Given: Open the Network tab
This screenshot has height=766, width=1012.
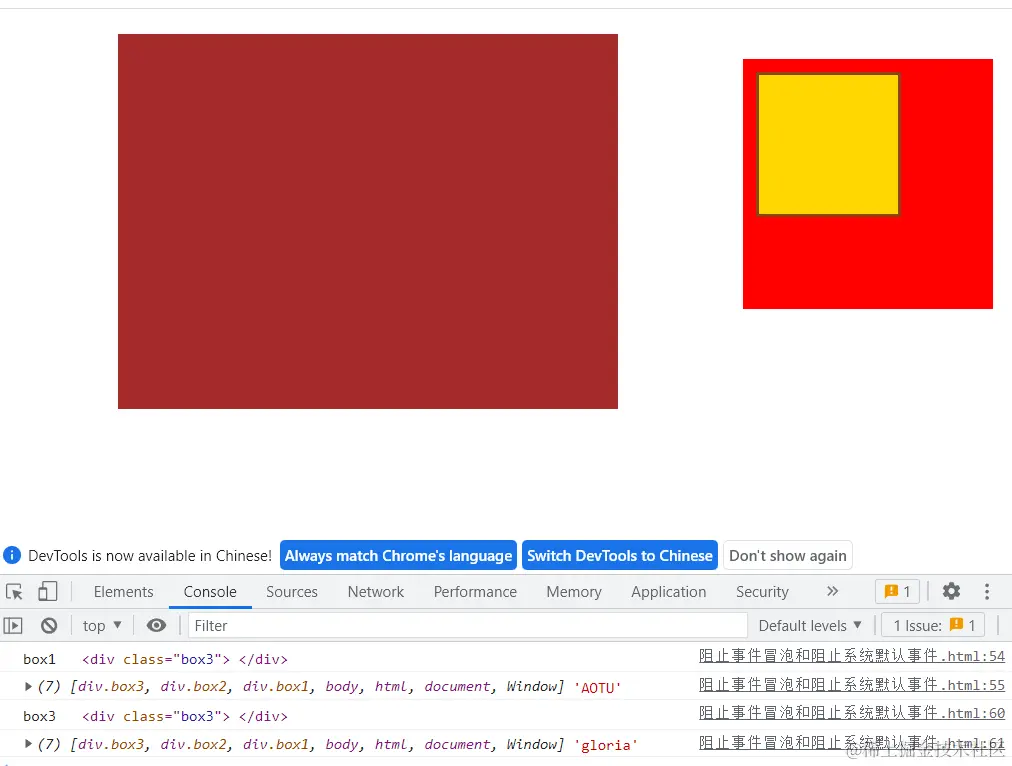Looking at the screenshot, I should pyautogui.click(x=376, y=592).
